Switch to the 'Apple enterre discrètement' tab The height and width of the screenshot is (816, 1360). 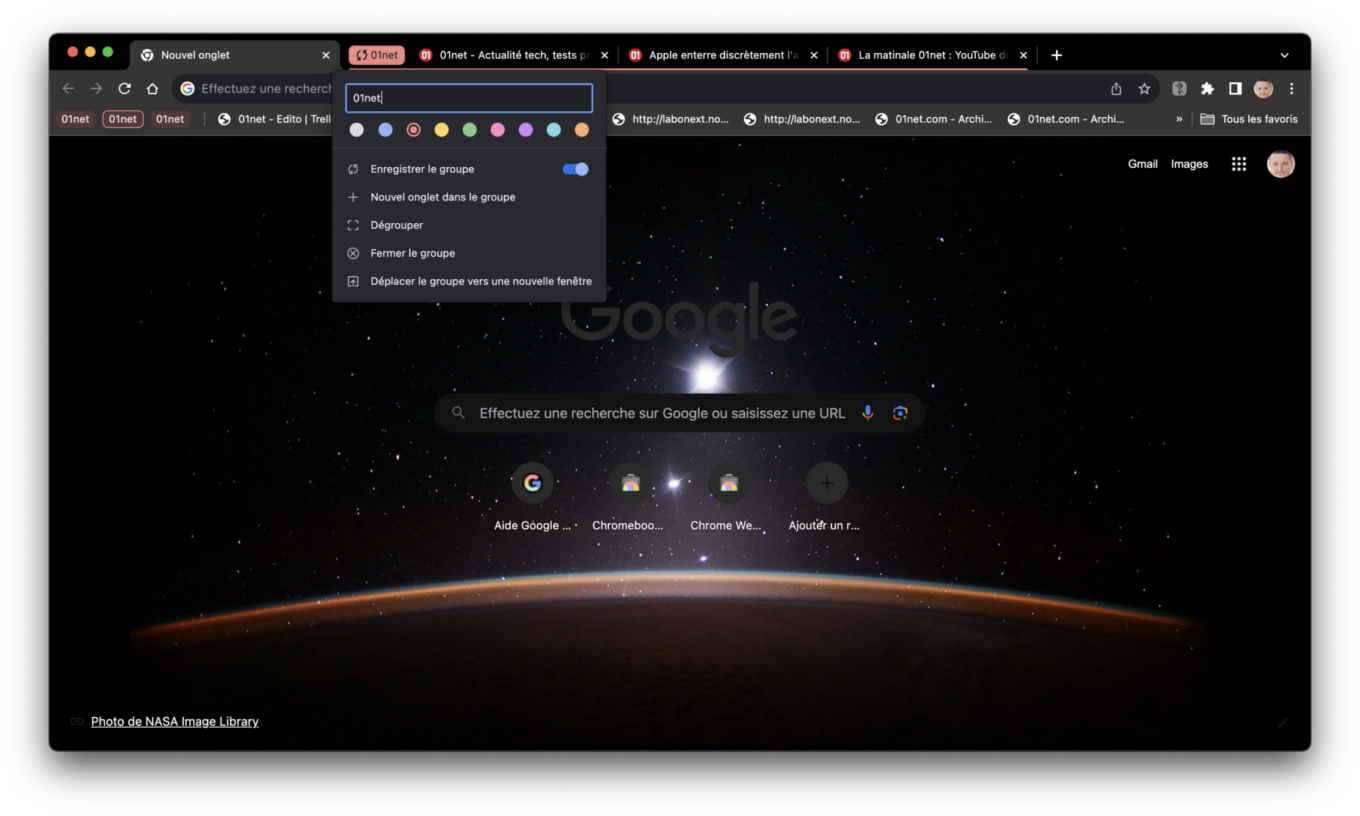[x=722, y=56]
